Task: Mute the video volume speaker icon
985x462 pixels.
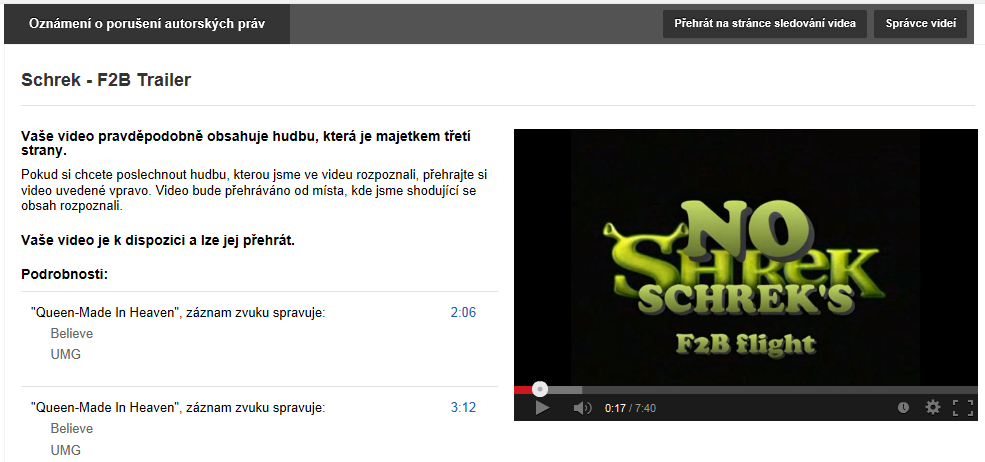Action: click(x=582, y=408)
